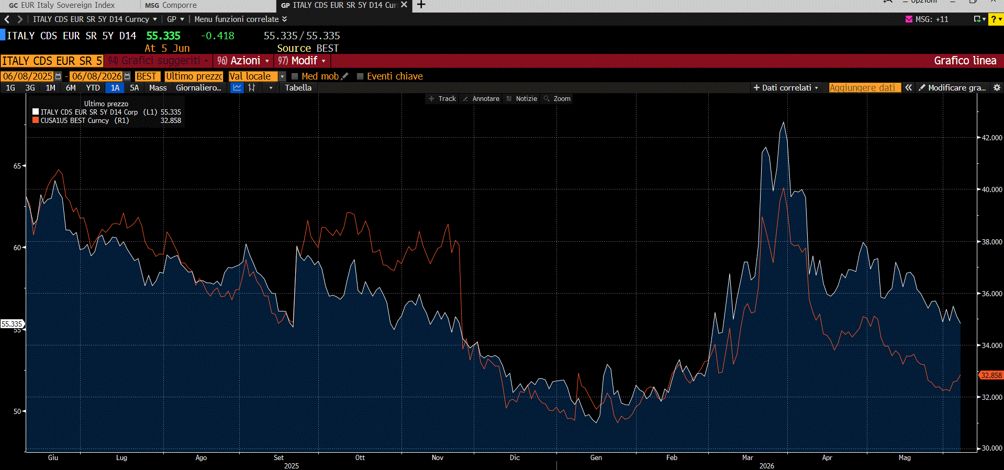Switch to the MSG Comporre tab
The image size is (1004, 470).
170,4
